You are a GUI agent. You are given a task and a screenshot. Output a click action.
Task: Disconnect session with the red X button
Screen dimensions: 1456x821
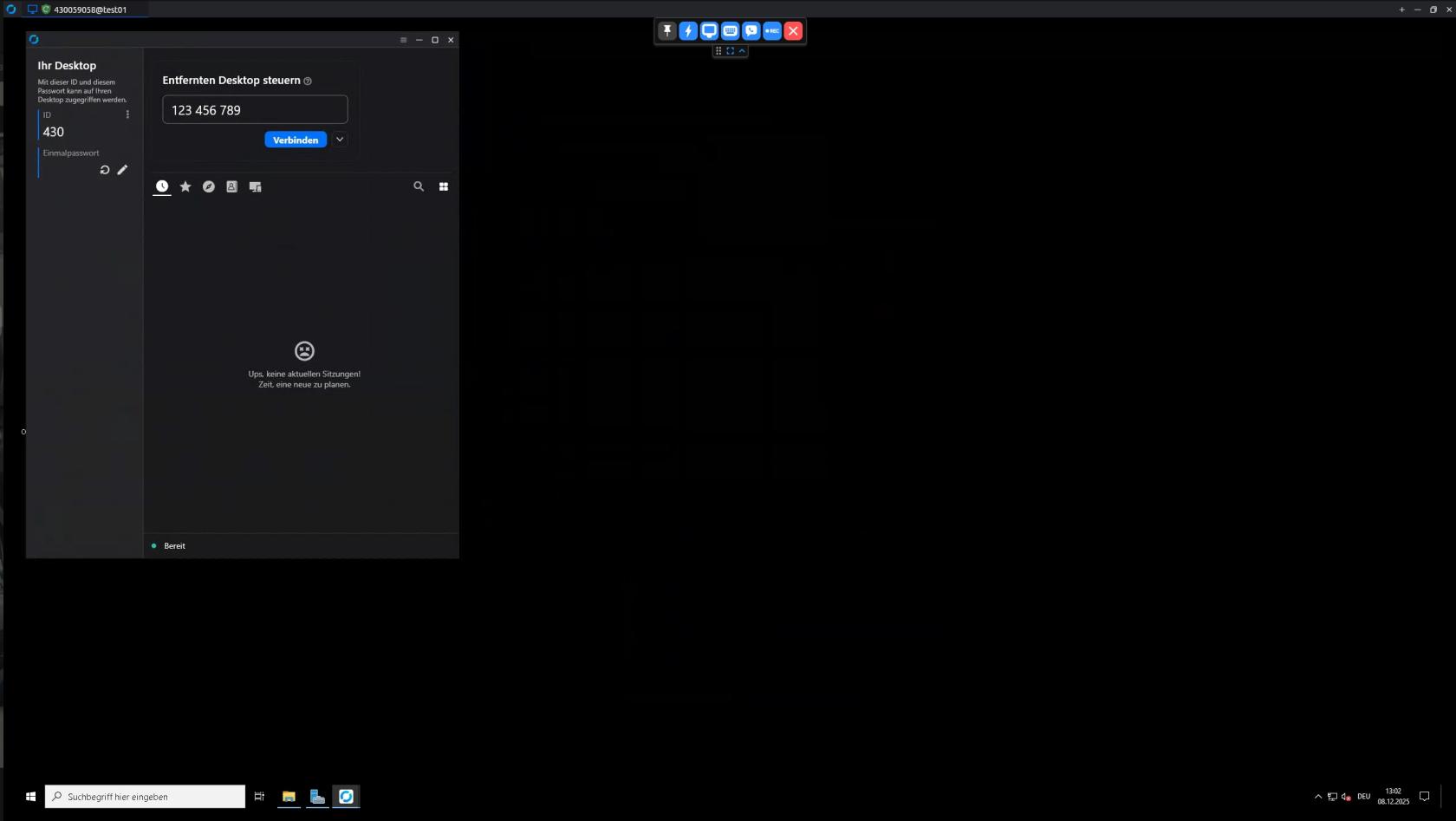point(793,31)
